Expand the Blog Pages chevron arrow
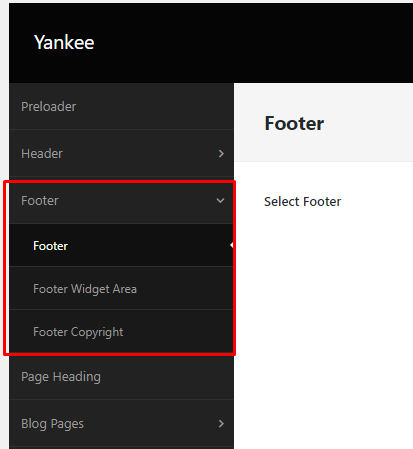The width and height of the screenshot is (413, 449). point(221,424)
